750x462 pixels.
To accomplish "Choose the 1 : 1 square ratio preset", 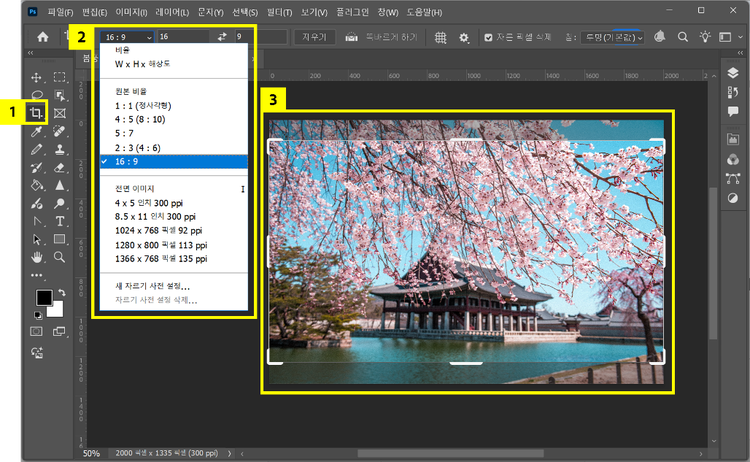I will [x=144, y=105].
